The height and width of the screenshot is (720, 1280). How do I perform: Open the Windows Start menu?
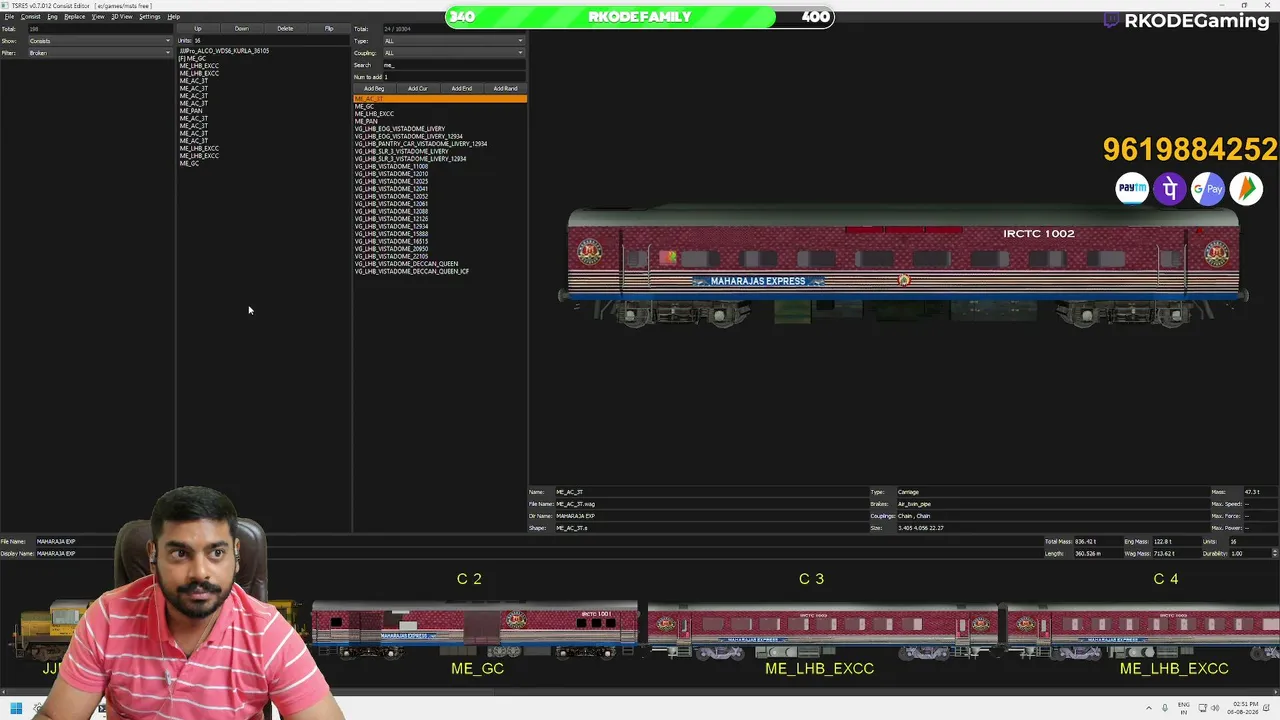(16, 709)
